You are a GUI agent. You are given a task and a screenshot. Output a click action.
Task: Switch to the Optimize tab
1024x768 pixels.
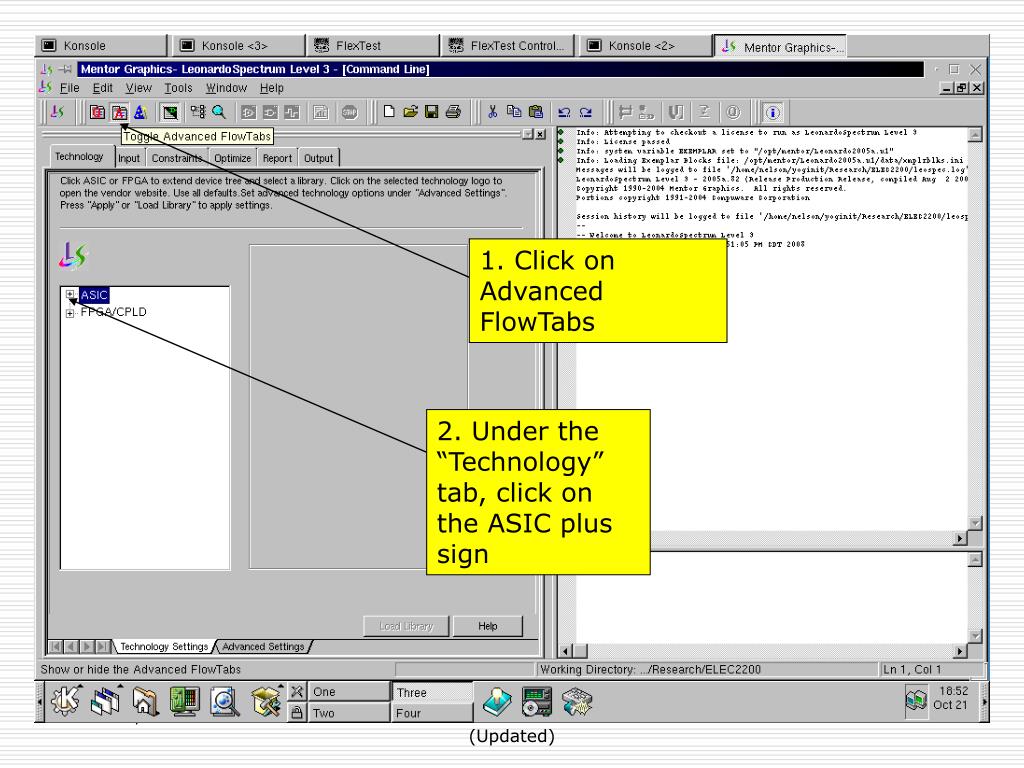[232, 158]
